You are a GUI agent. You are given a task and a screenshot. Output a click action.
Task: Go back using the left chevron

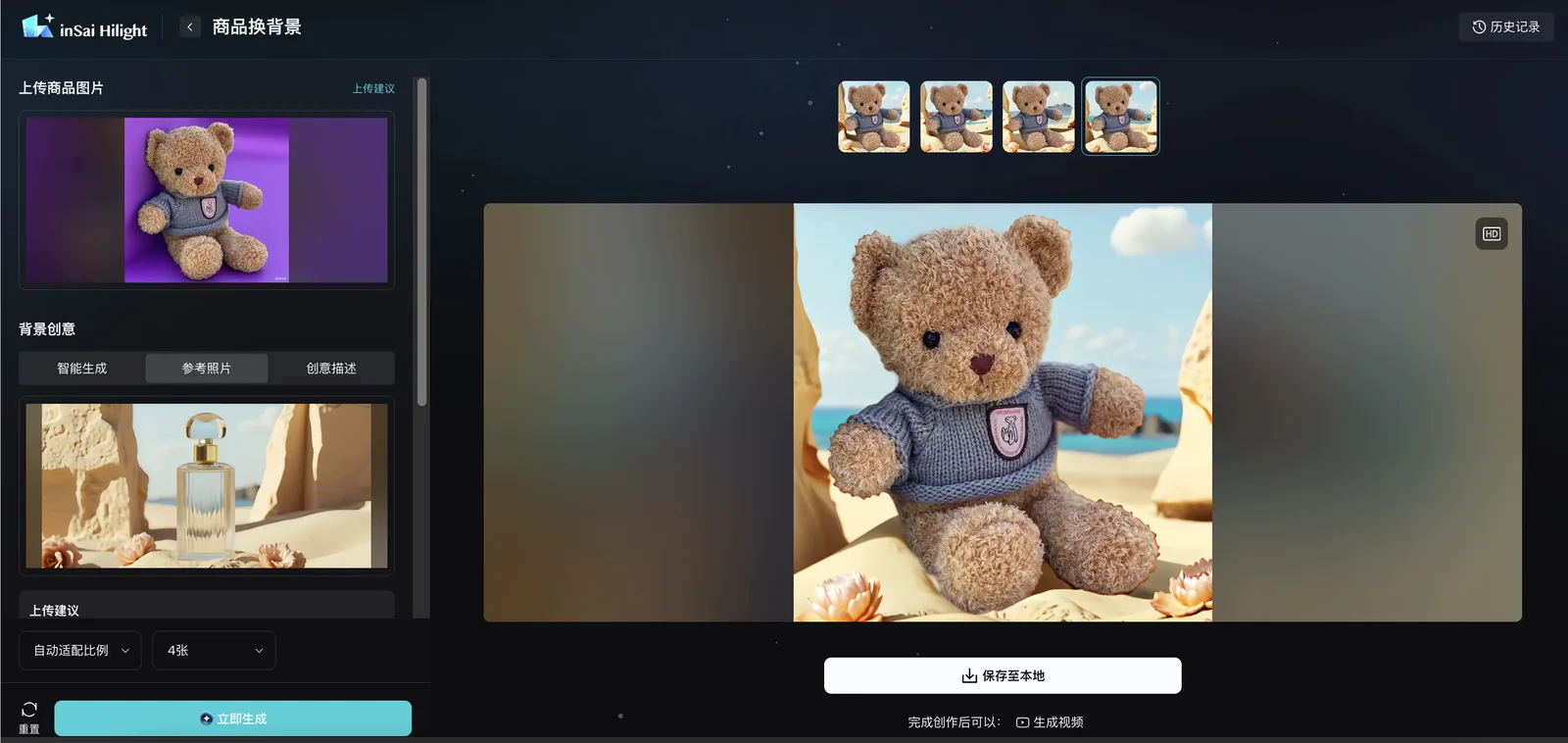click(190, 26)
